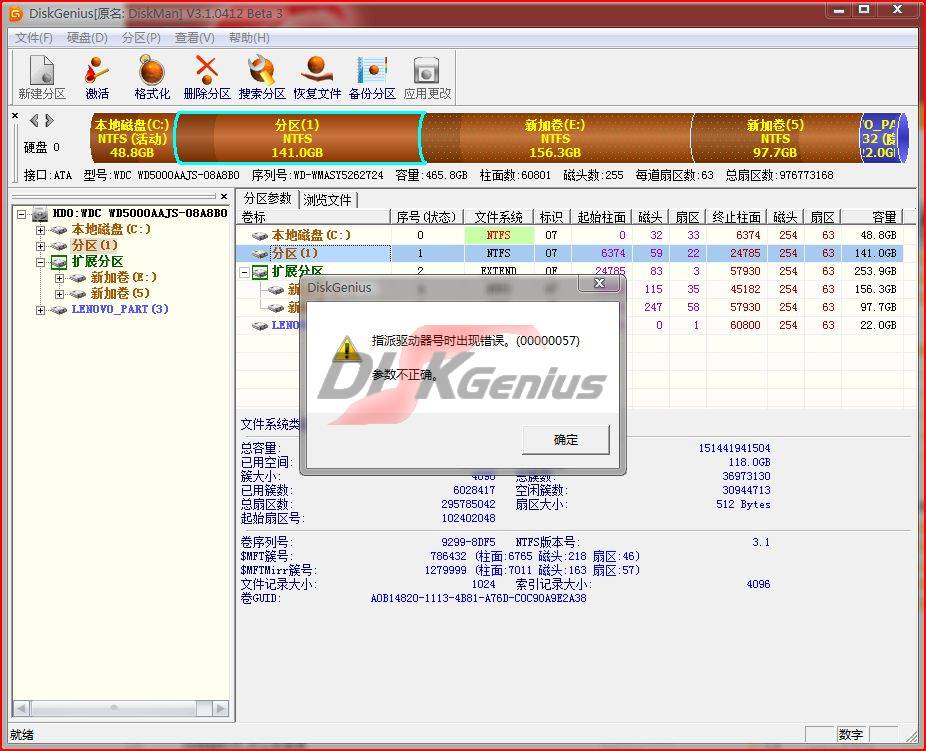Viewport: 926px width, 751px height.
Task: Collapse the HD0:WDC WD5000AAJS tree node
Action: point(22,214)
